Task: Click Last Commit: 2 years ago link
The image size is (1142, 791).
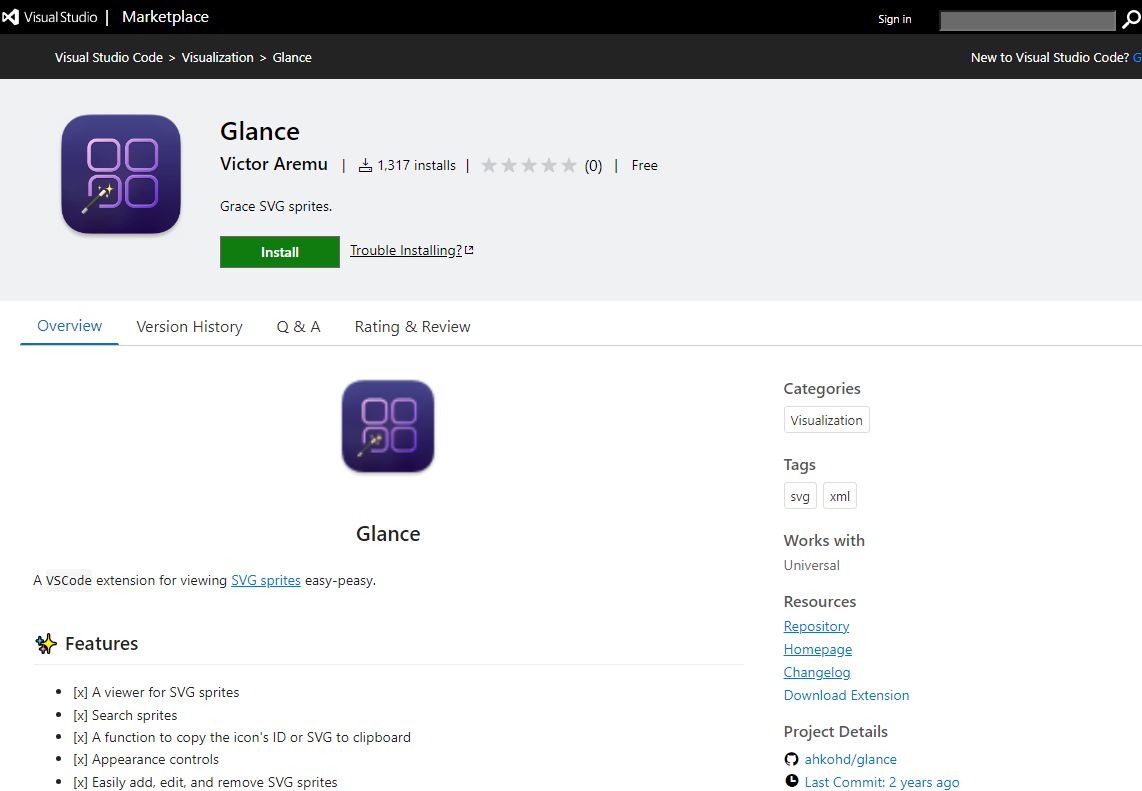Action: pyautogui.click(x=882, y=782)
